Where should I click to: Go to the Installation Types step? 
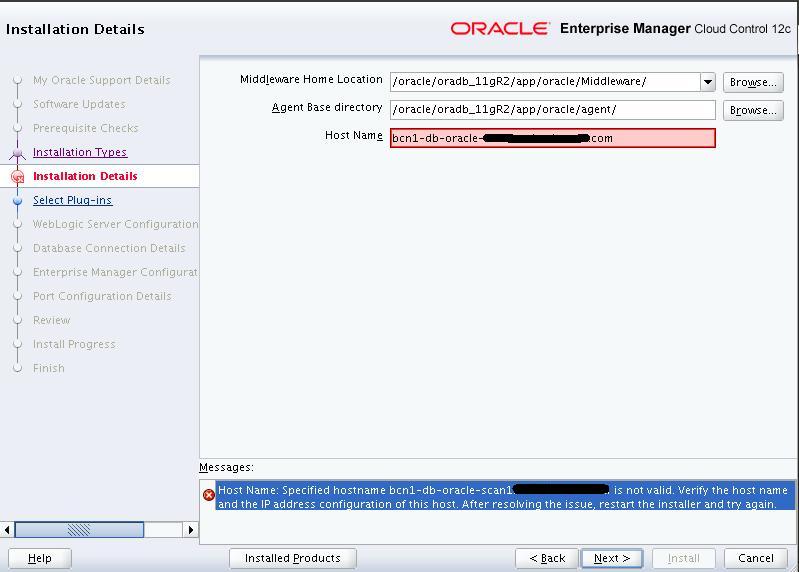[x=80, y=152]
